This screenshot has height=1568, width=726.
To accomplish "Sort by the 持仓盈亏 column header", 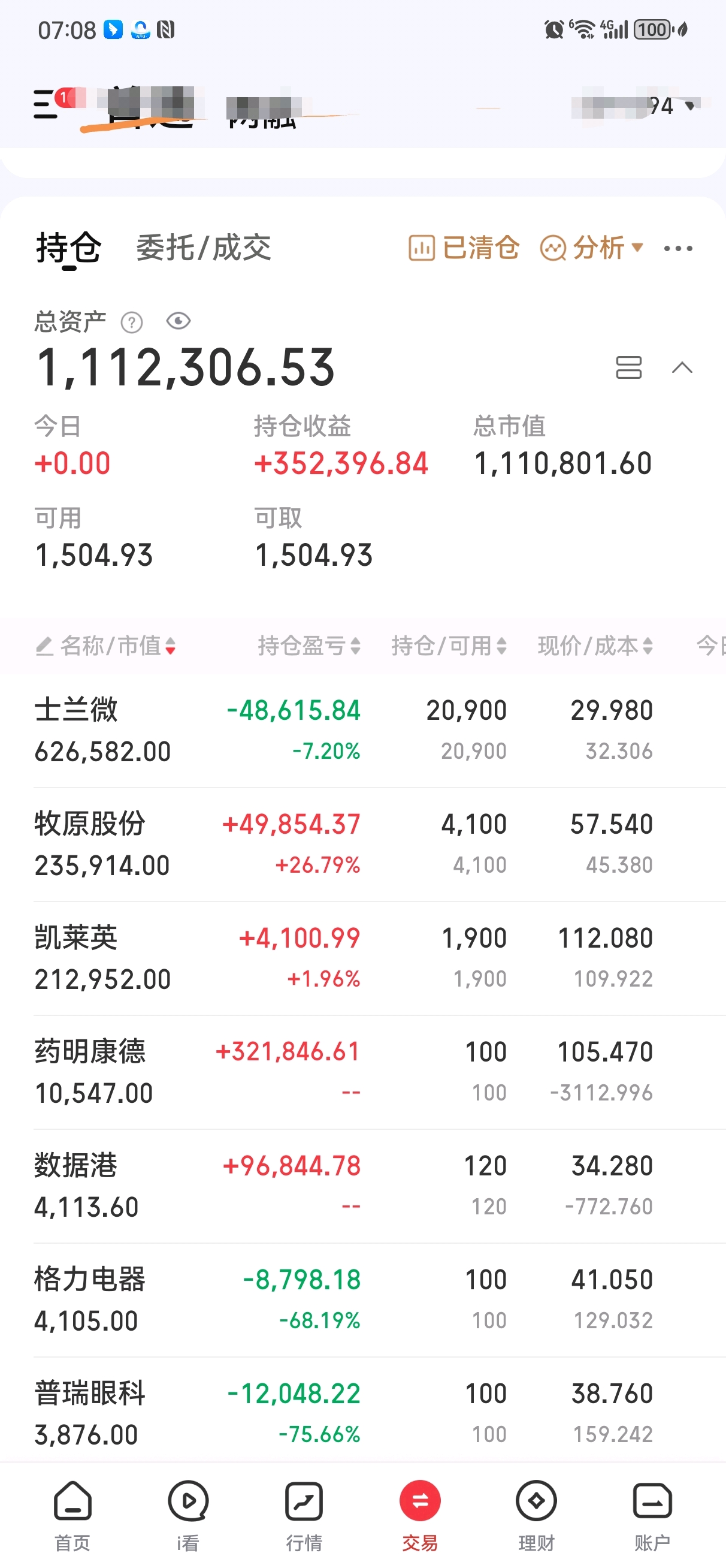I will point(309,646).
